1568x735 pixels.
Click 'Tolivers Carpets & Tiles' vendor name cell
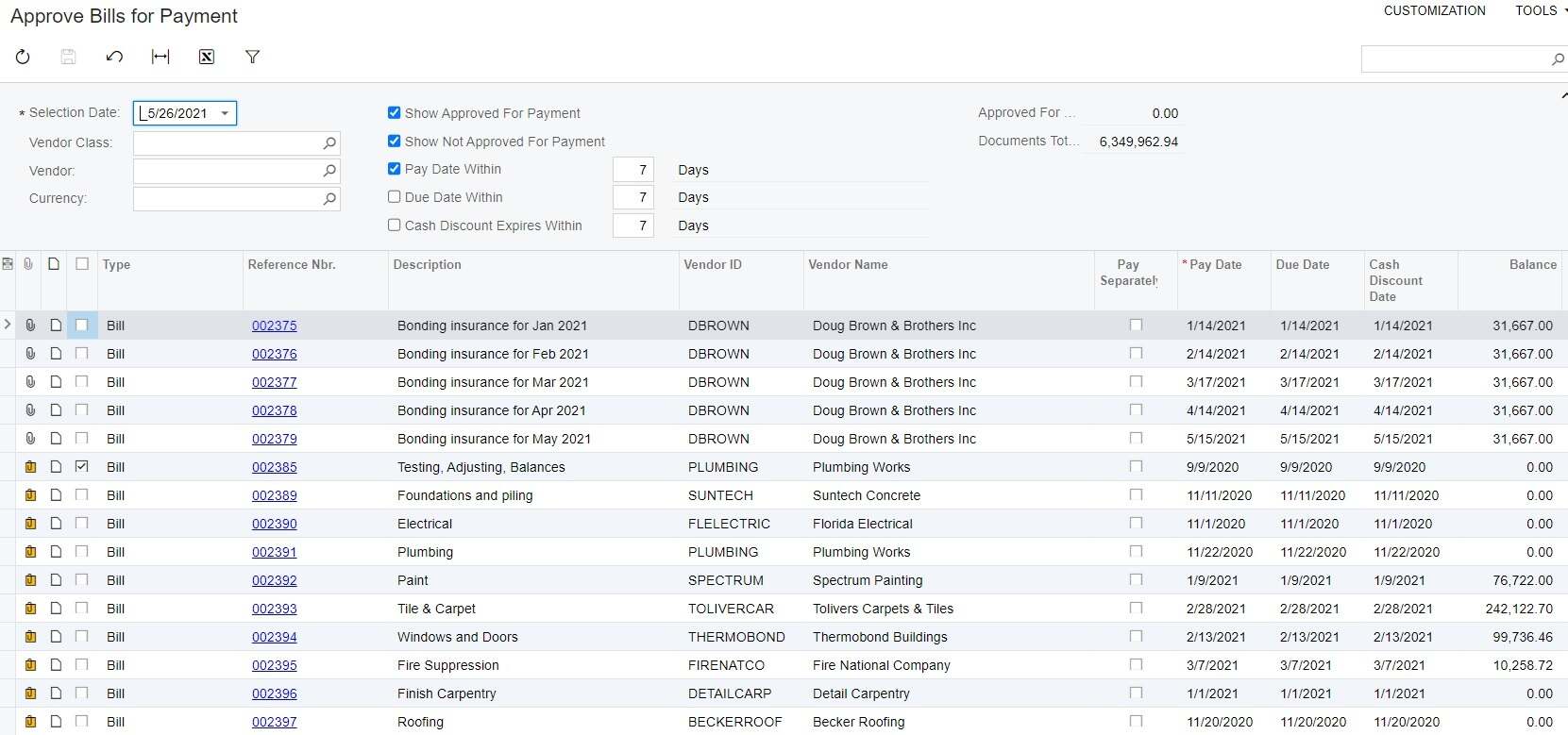pos(948,609)
